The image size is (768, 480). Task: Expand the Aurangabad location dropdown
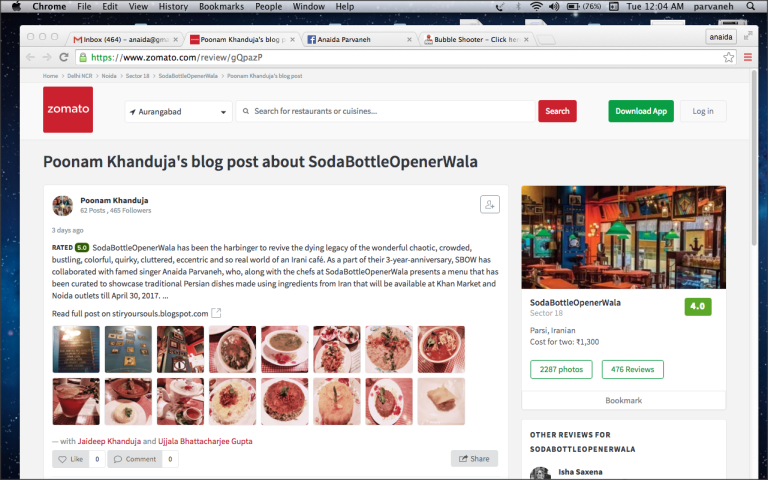[178, 112]
